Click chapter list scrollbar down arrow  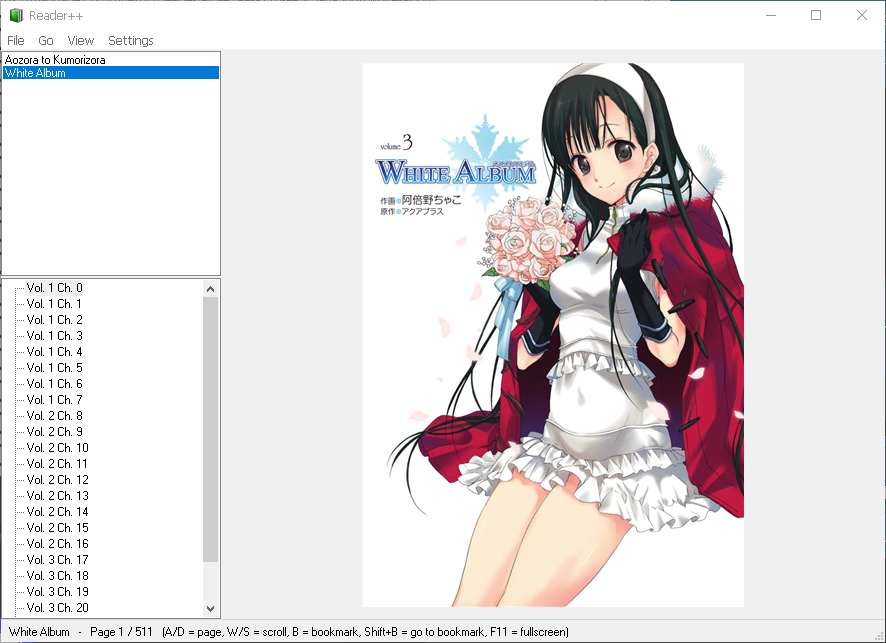[210, 609]
